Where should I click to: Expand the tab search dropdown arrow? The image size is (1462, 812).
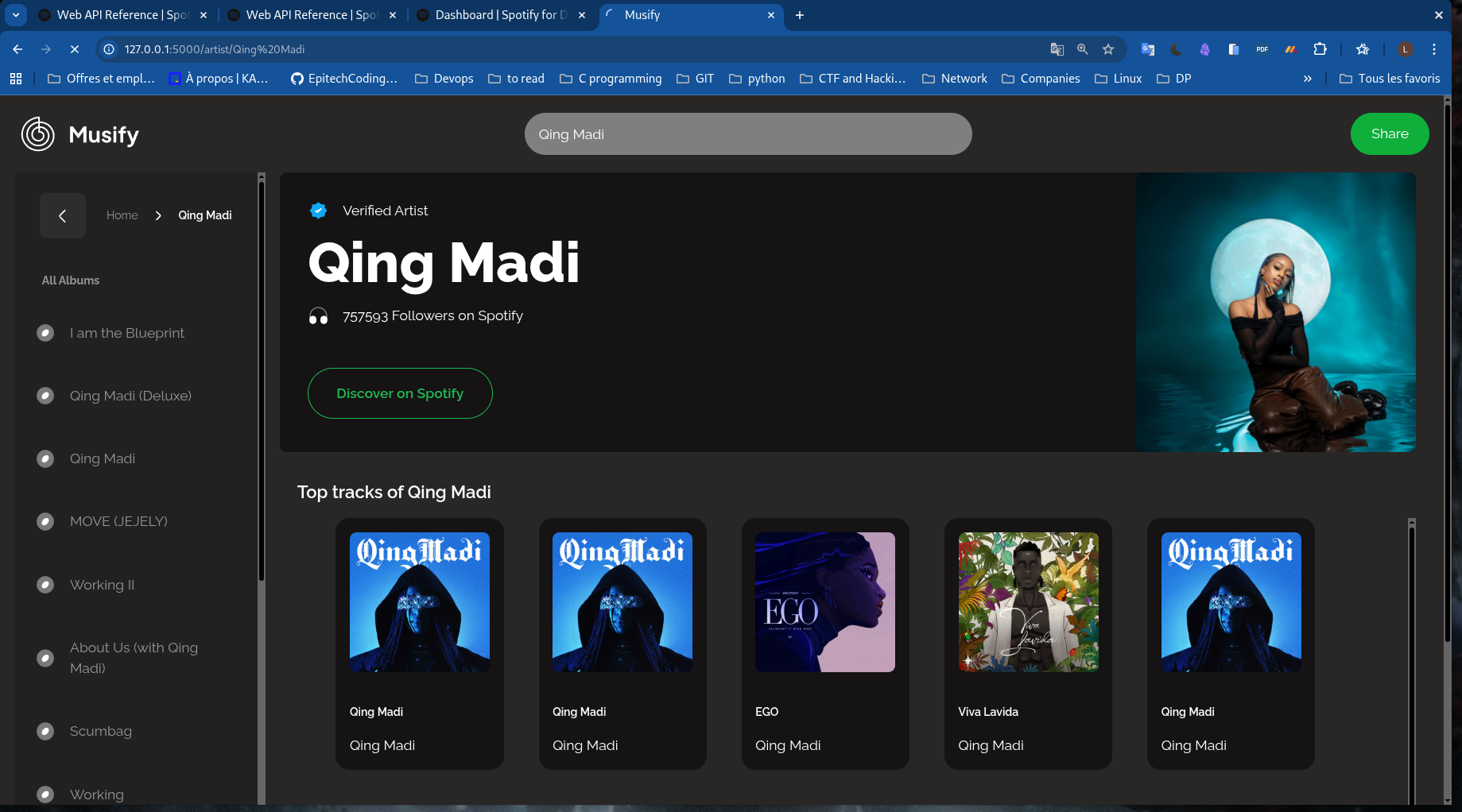click(x=16, y=15)
